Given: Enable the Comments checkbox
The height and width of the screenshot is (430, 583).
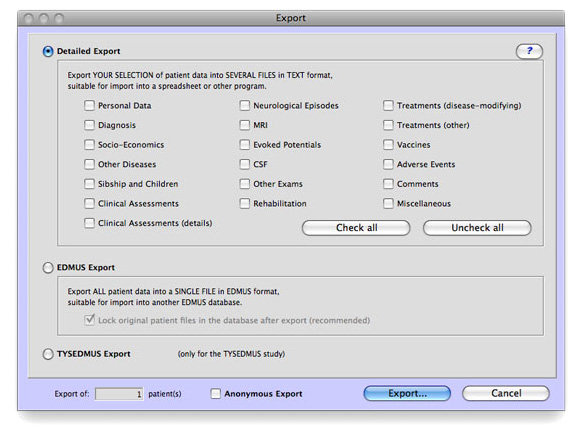Looking at the screenshot, I should [388, 184].
